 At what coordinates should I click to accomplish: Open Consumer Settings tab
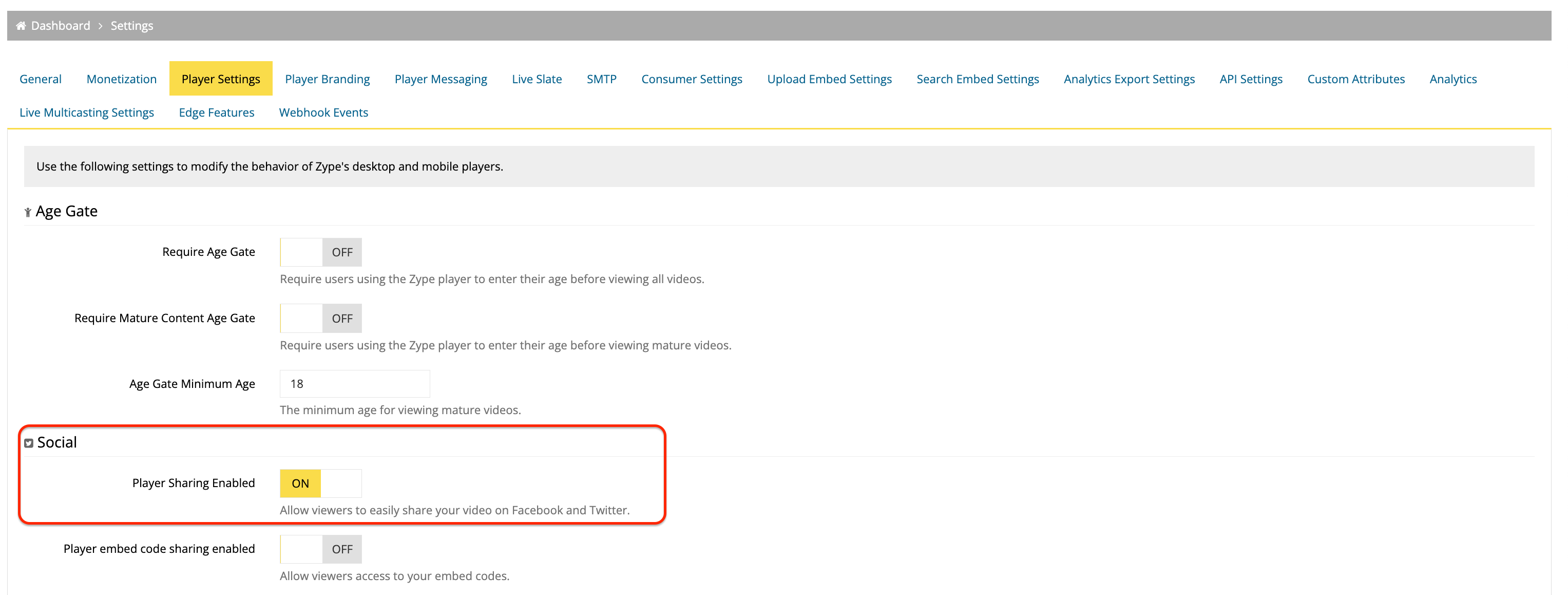[692, 79]
